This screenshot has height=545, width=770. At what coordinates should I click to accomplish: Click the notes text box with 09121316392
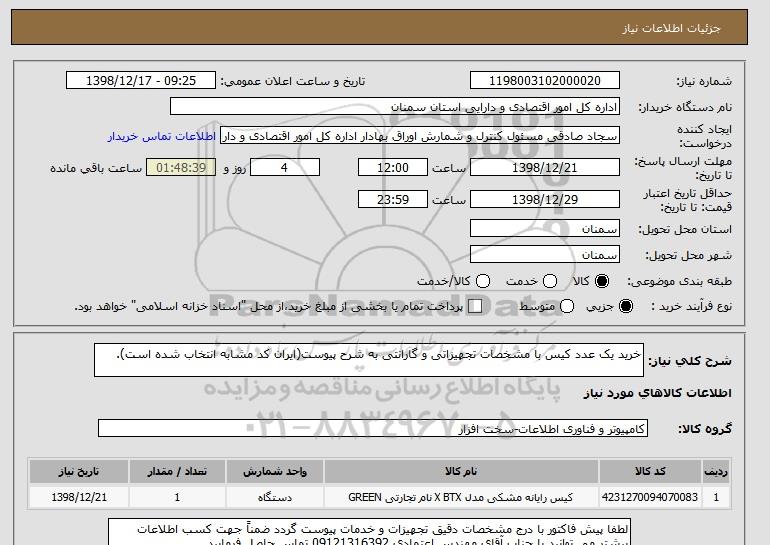point(369,532)
